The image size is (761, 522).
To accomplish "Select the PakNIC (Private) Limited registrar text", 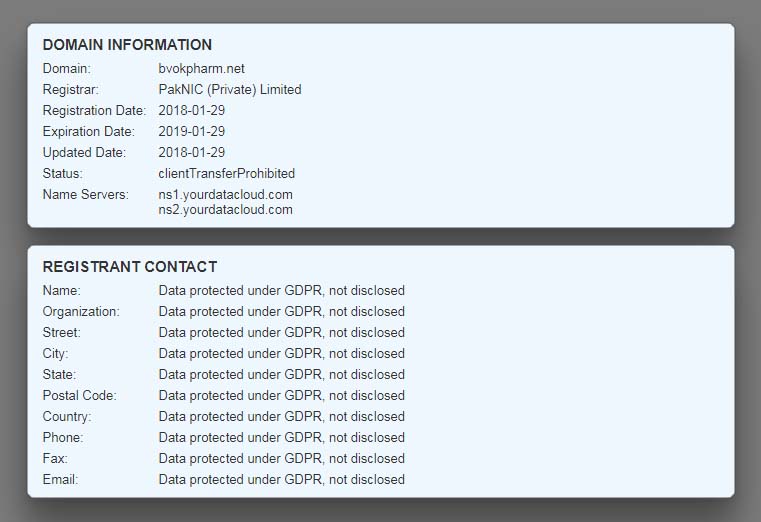I will pos(229,90).
